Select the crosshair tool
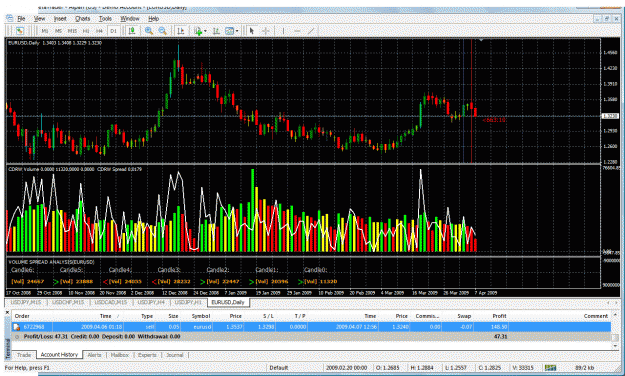The height and width of the screenshot is (376, 625). pyautogui.click(x=265, y=31)
